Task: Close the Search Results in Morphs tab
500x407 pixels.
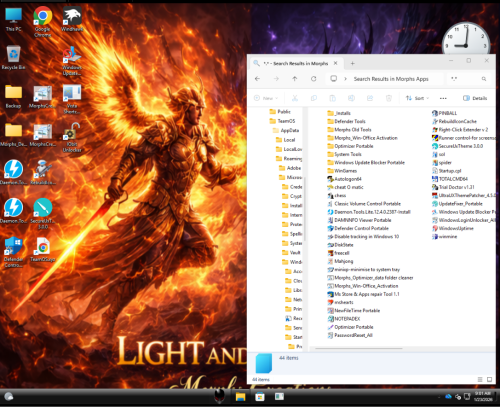Action: (x=336, y=63)
